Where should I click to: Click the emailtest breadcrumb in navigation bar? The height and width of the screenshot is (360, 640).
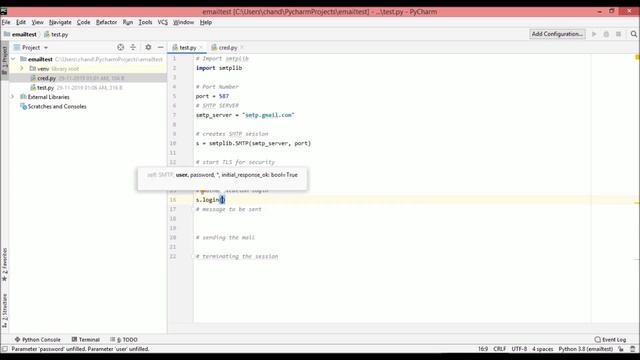point(20,34)
